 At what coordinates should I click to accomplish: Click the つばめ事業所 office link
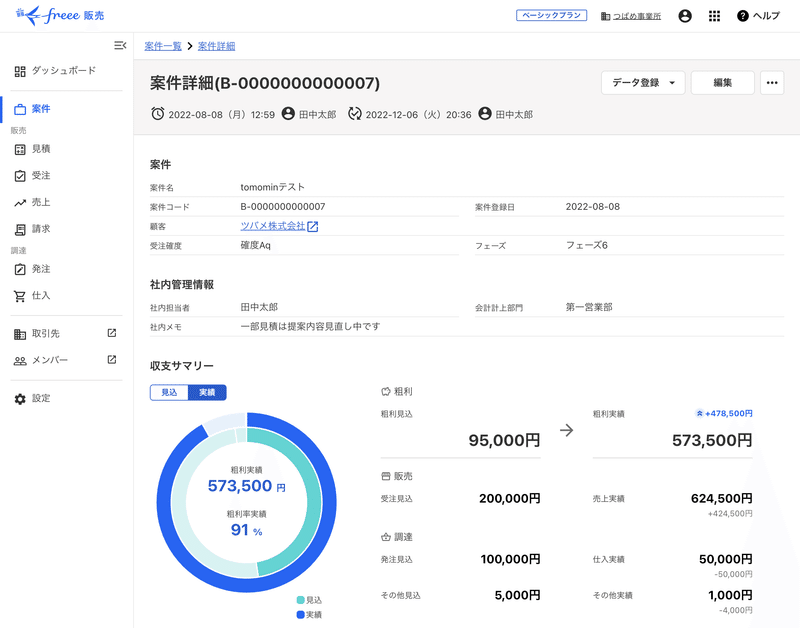coord(637,16)
